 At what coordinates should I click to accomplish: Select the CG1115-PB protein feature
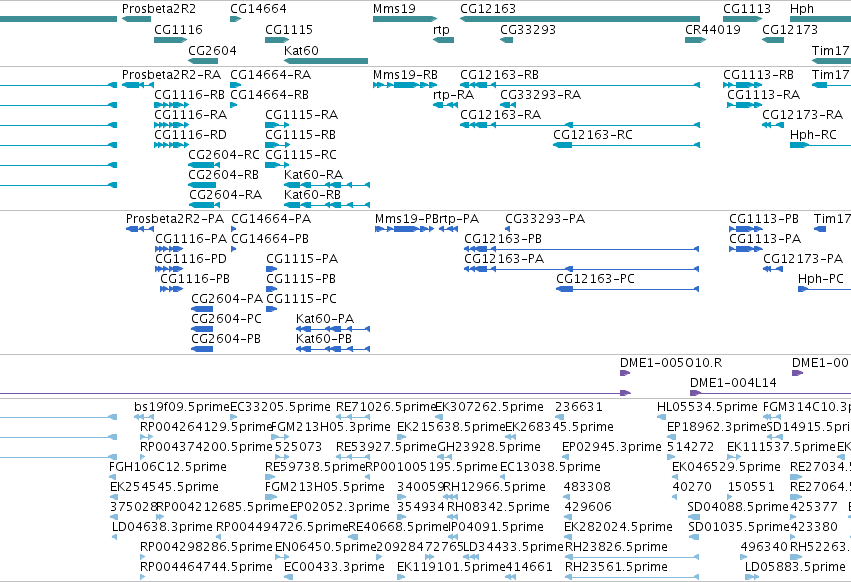(x=272, y=289)
